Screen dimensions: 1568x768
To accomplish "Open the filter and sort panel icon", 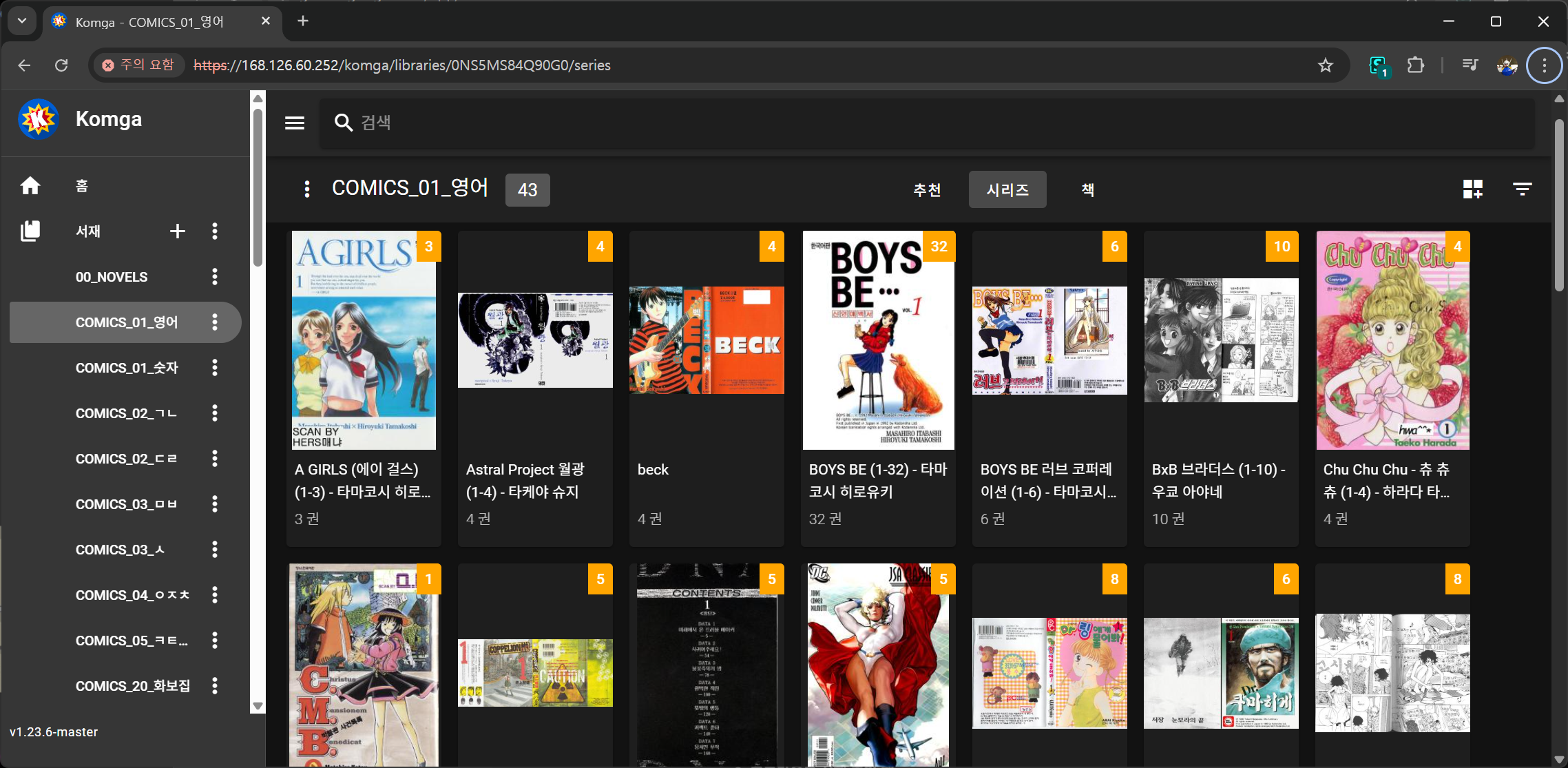I will [1522, 189].
